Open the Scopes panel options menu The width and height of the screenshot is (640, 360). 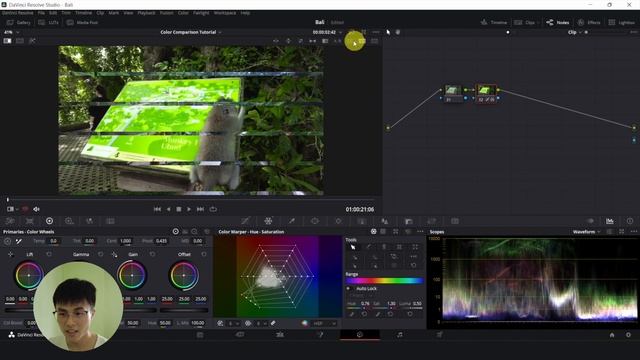tap(633, 231)
